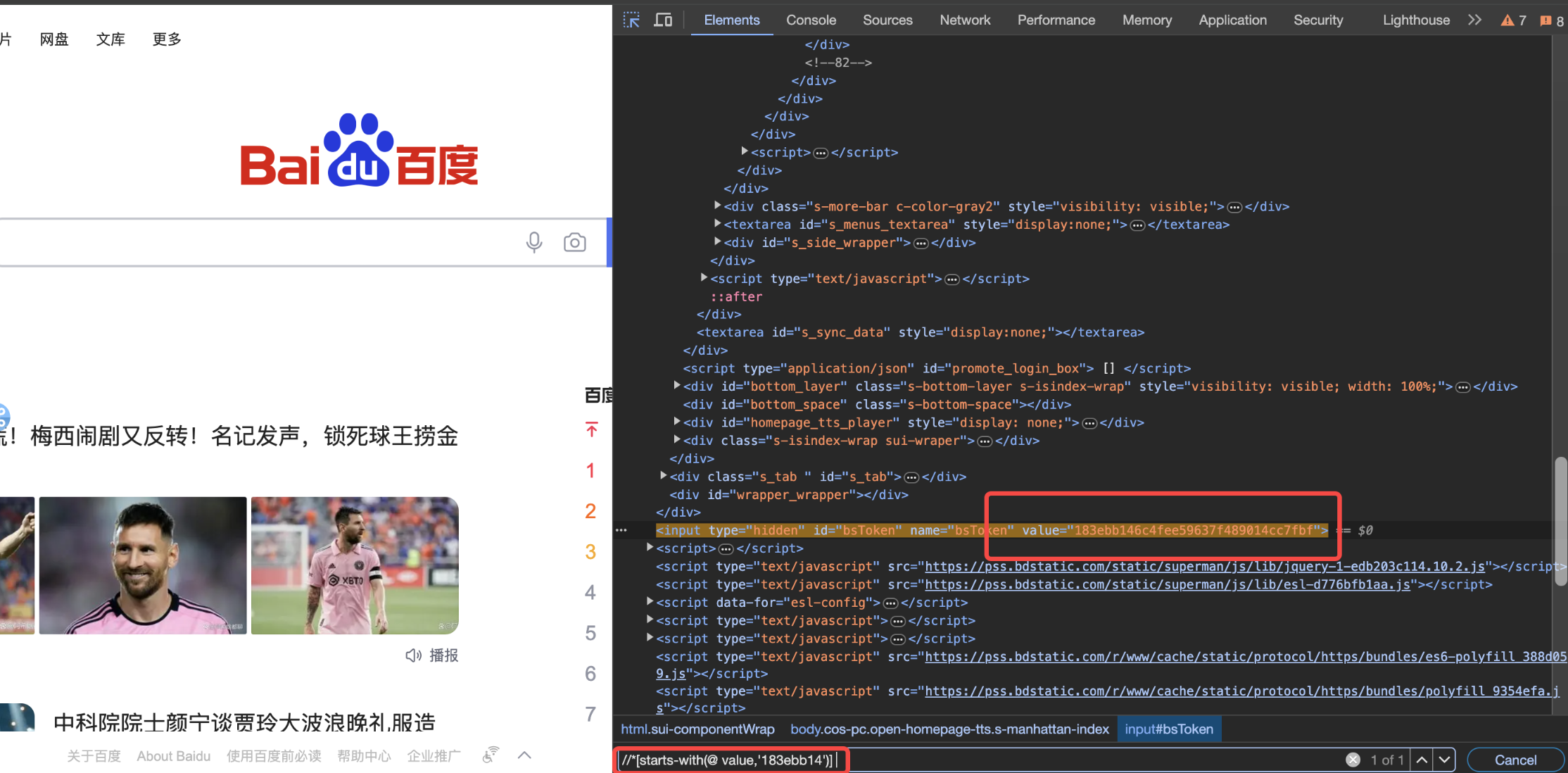Expand the bottom_layer div node
This screenshot has width=1568, height=773.
[x=676, y=385]
